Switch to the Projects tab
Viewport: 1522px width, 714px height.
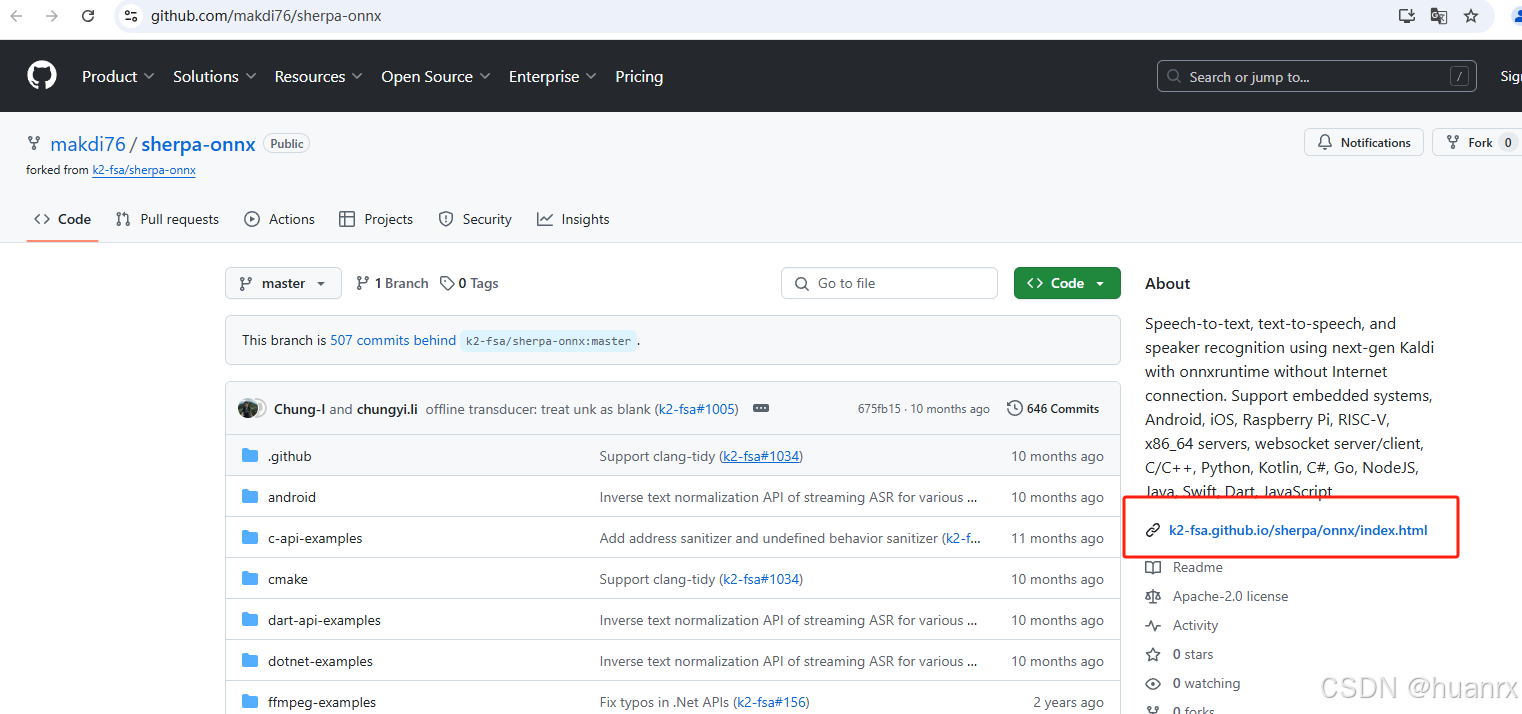[376, 219]
